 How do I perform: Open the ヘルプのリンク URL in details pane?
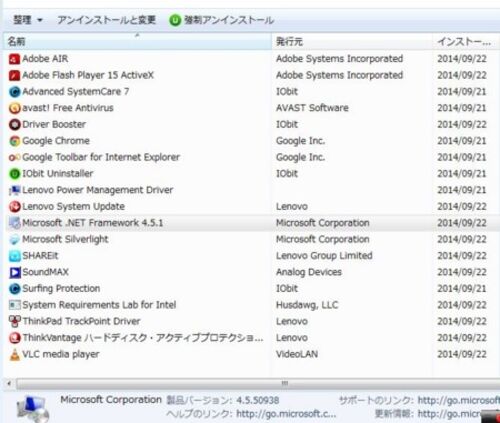click(x=286, y=414)
